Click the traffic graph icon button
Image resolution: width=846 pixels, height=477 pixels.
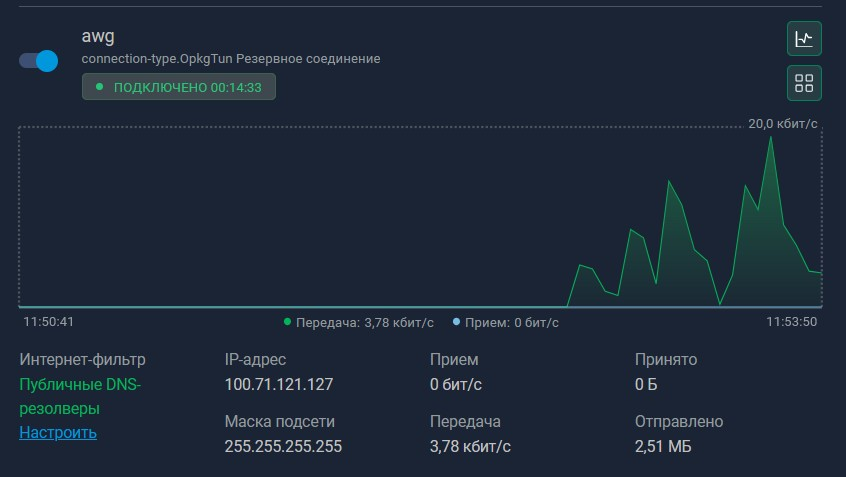point(804,39)
